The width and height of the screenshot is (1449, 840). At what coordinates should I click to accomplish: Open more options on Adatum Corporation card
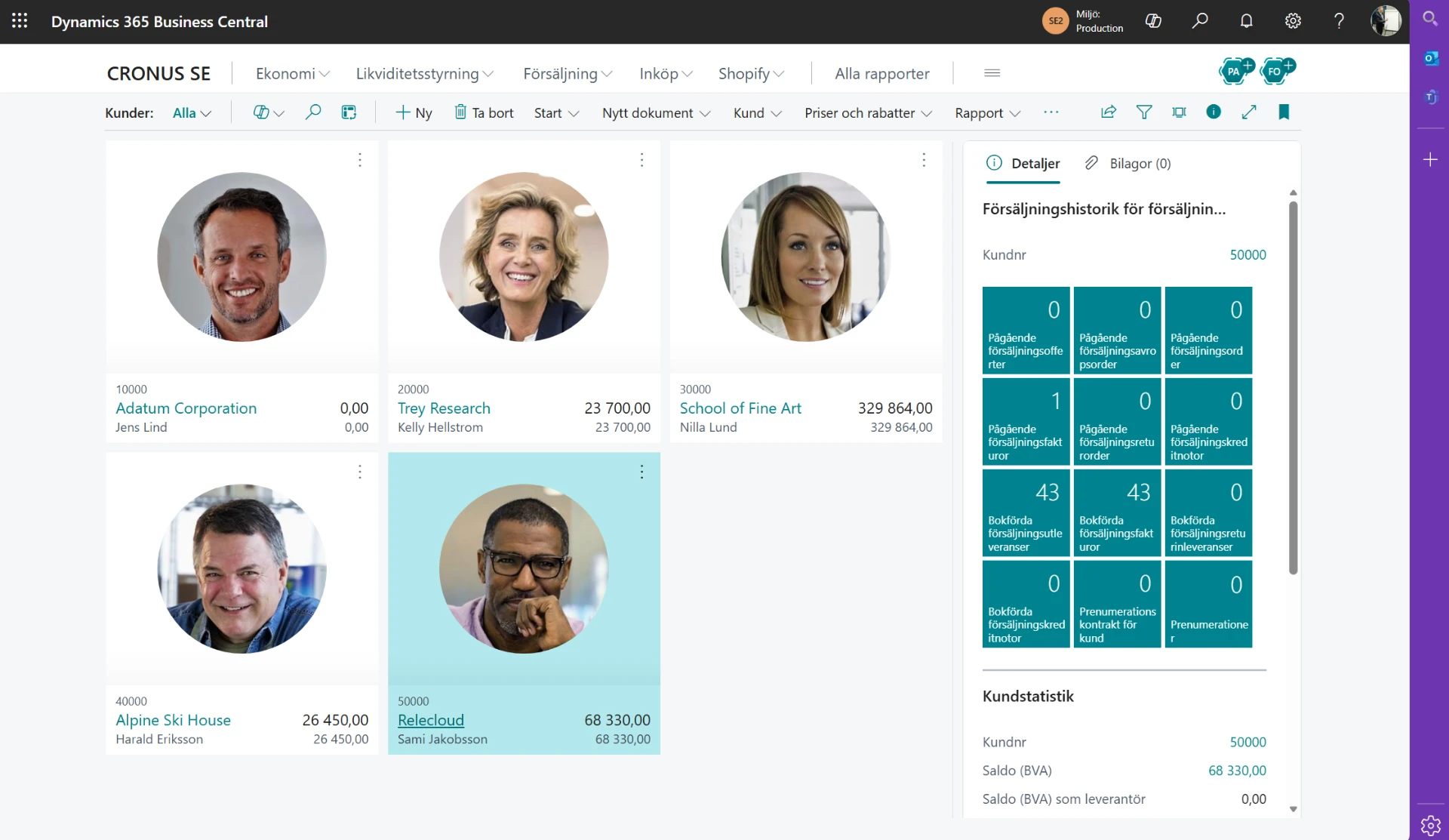pyautogui.click(x=360, y=160)
